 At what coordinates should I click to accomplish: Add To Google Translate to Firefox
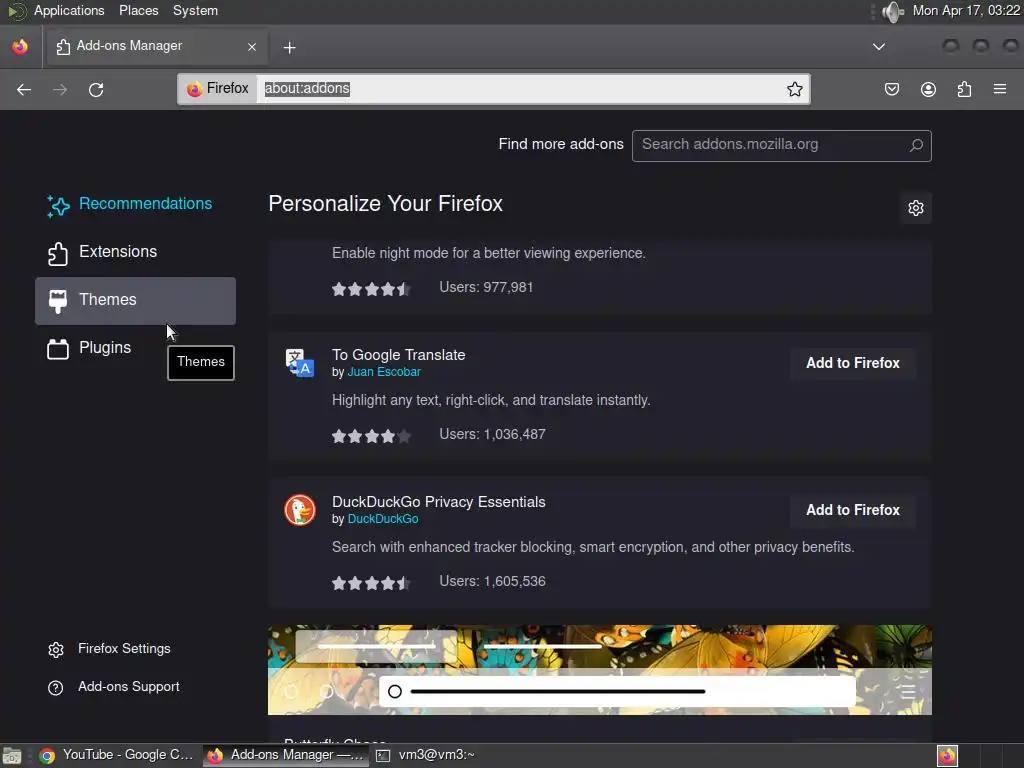[852, 363]
